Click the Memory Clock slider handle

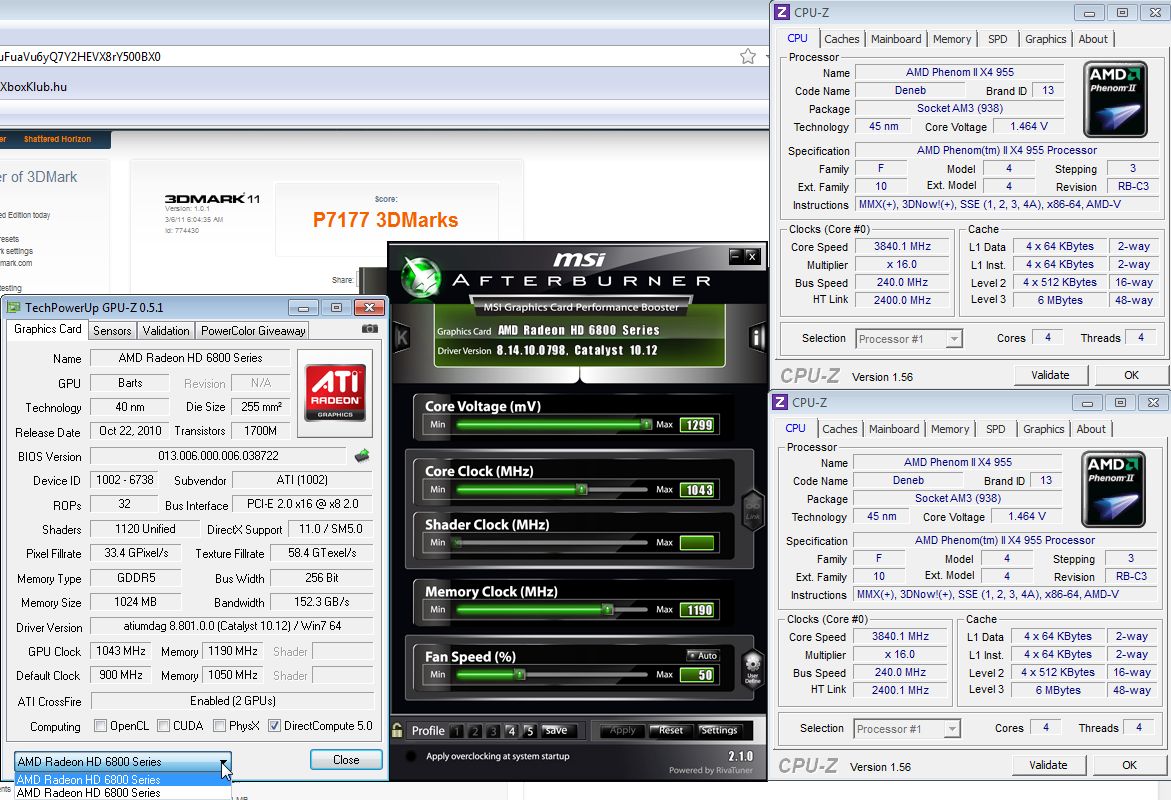608,610
